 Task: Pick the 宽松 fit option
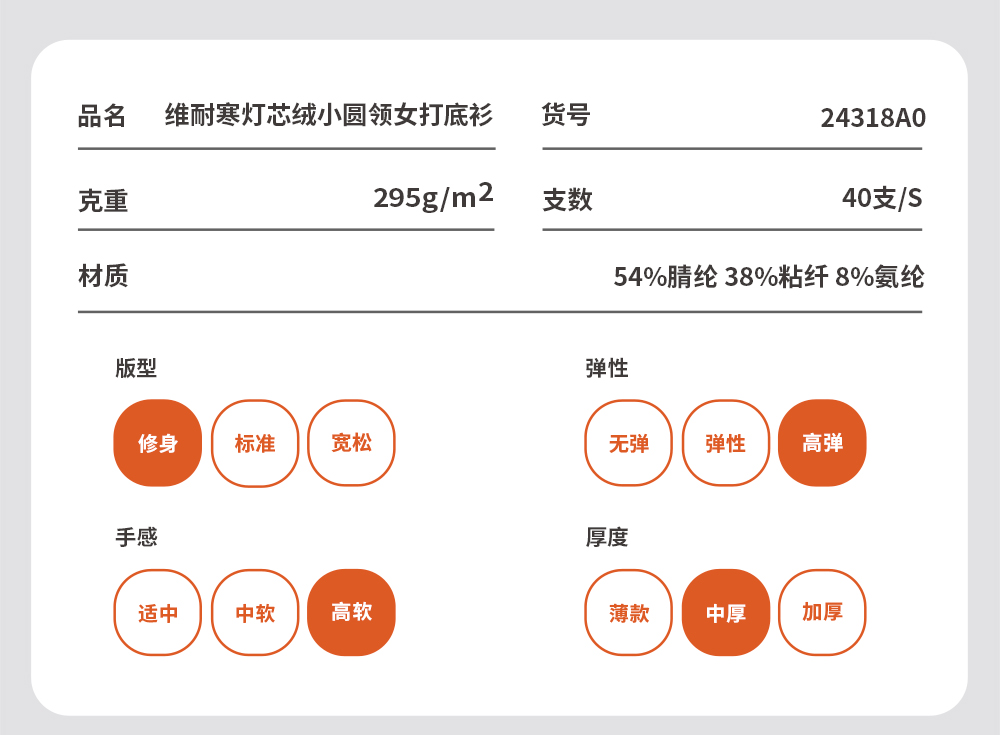point(352,443)
